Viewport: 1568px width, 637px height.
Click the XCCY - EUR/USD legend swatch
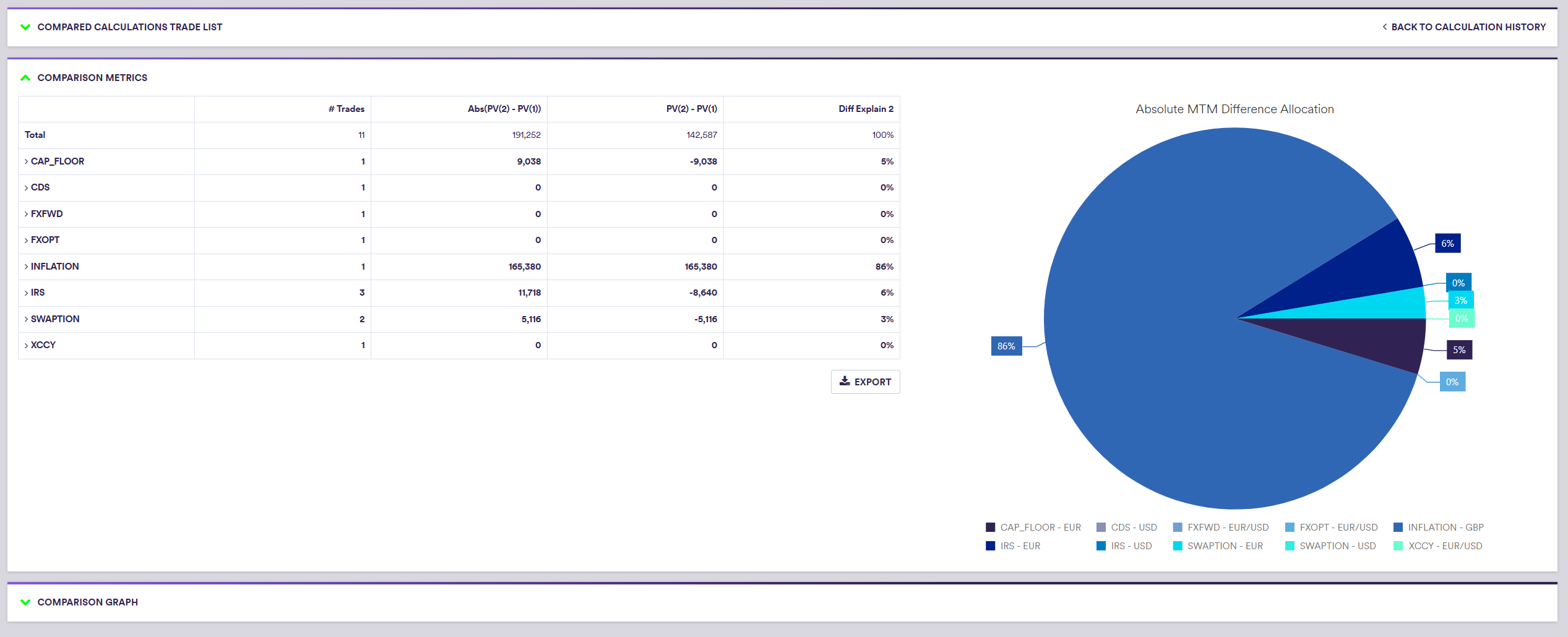tap(1398, 546)
